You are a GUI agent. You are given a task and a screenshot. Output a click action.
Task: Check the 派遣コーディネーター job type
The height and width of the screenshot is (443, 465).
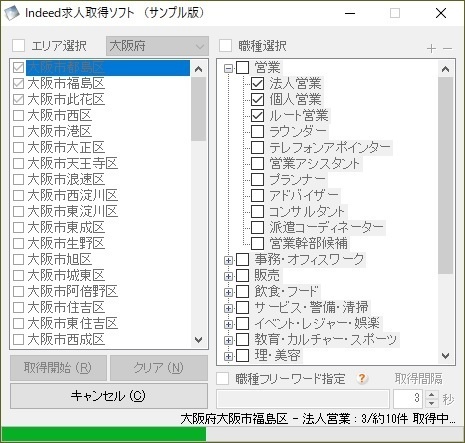pos(257,227)
